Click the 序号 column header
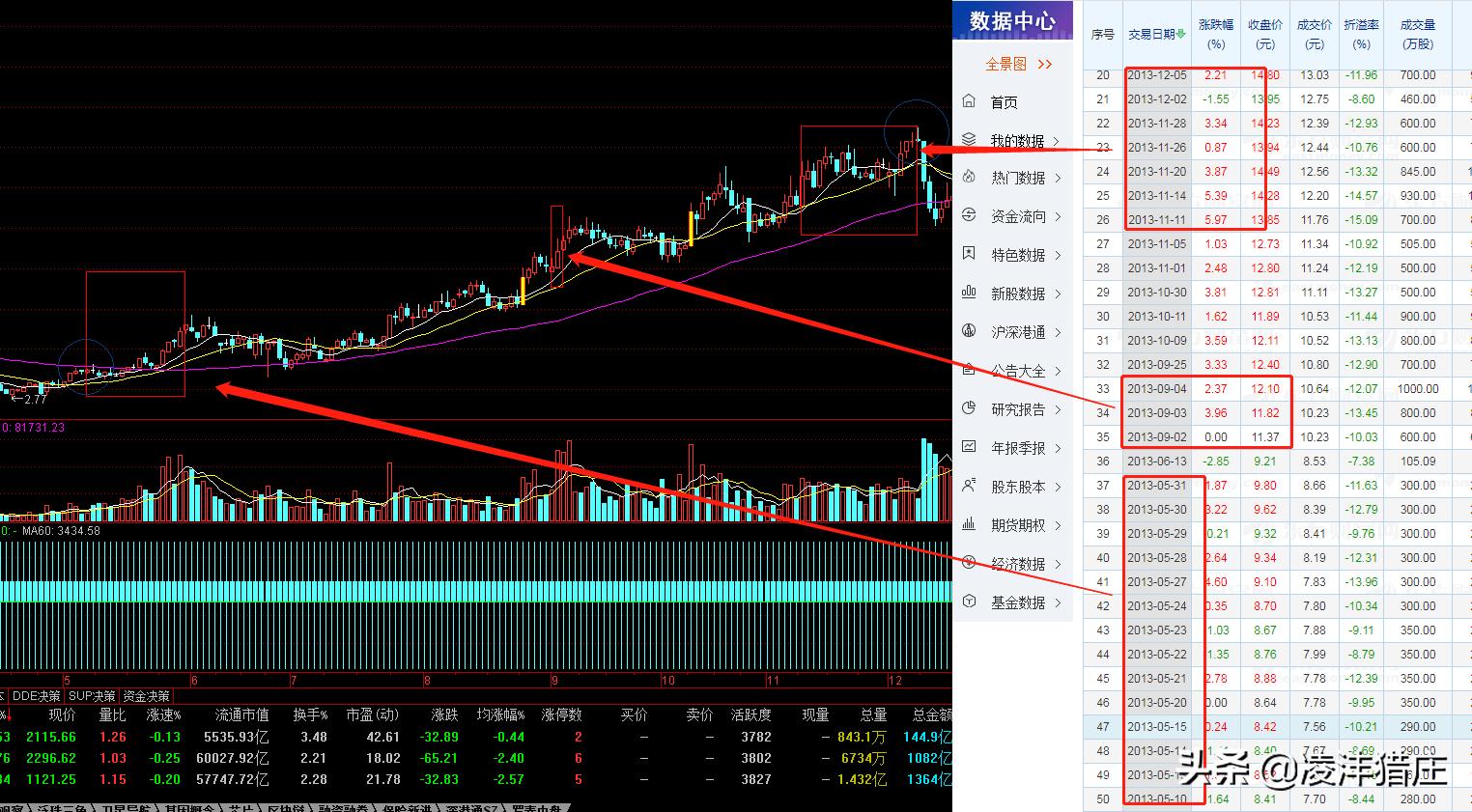Screen dimensions: 1472x812 [x=1103, y=34]
